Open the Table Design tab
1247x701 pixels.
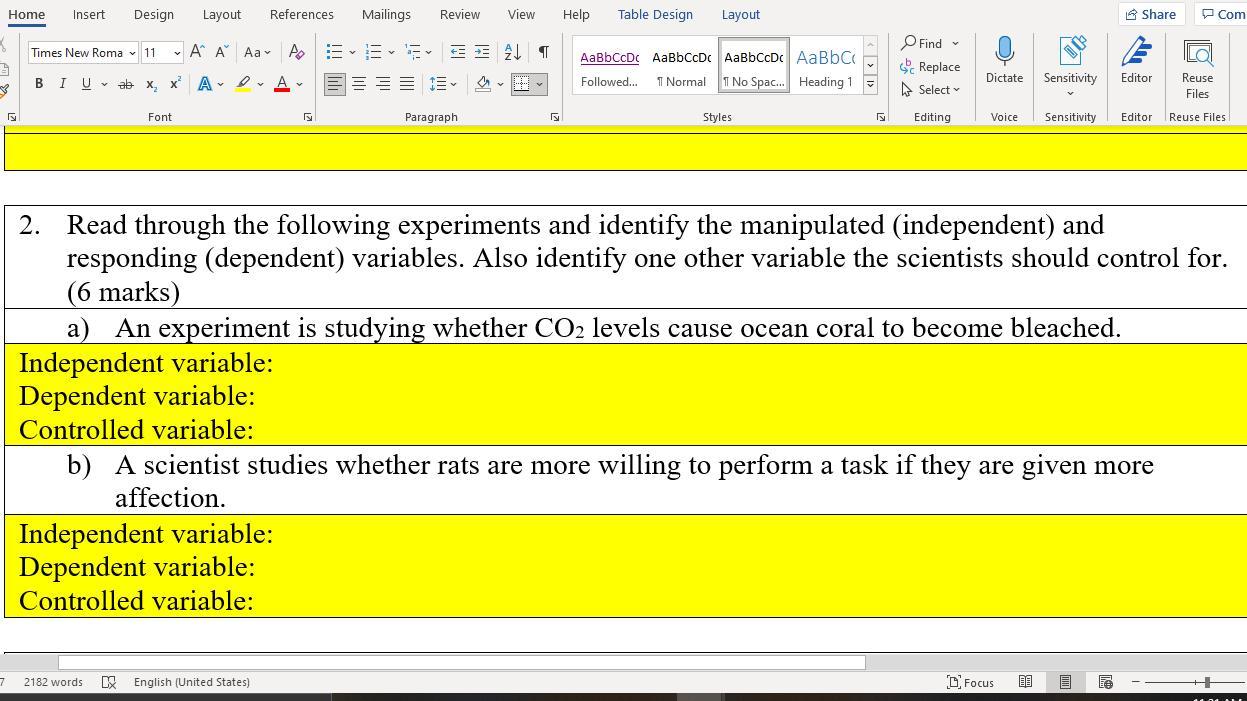tap(654, 14)
